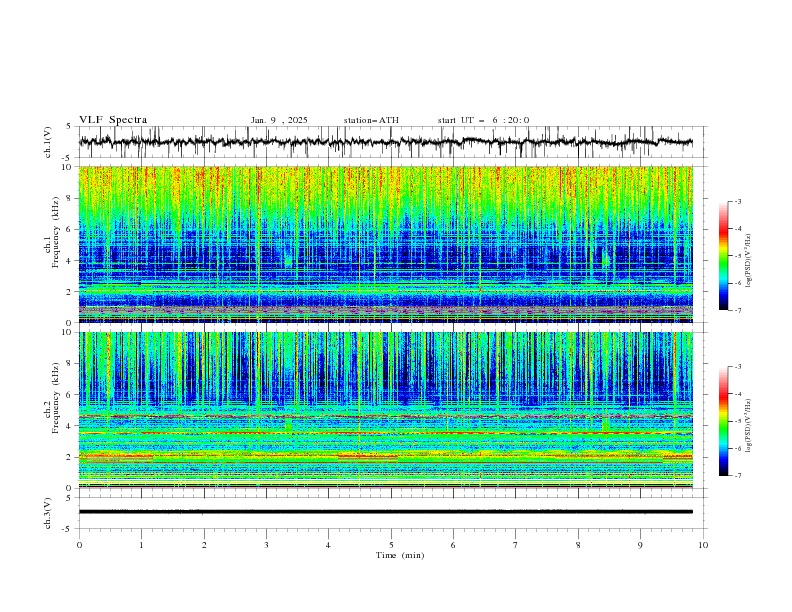This screenshot has height=612, width=792.
Task: Click the "ch.1(V)" waveform axis label
Action: pos(48,142)
